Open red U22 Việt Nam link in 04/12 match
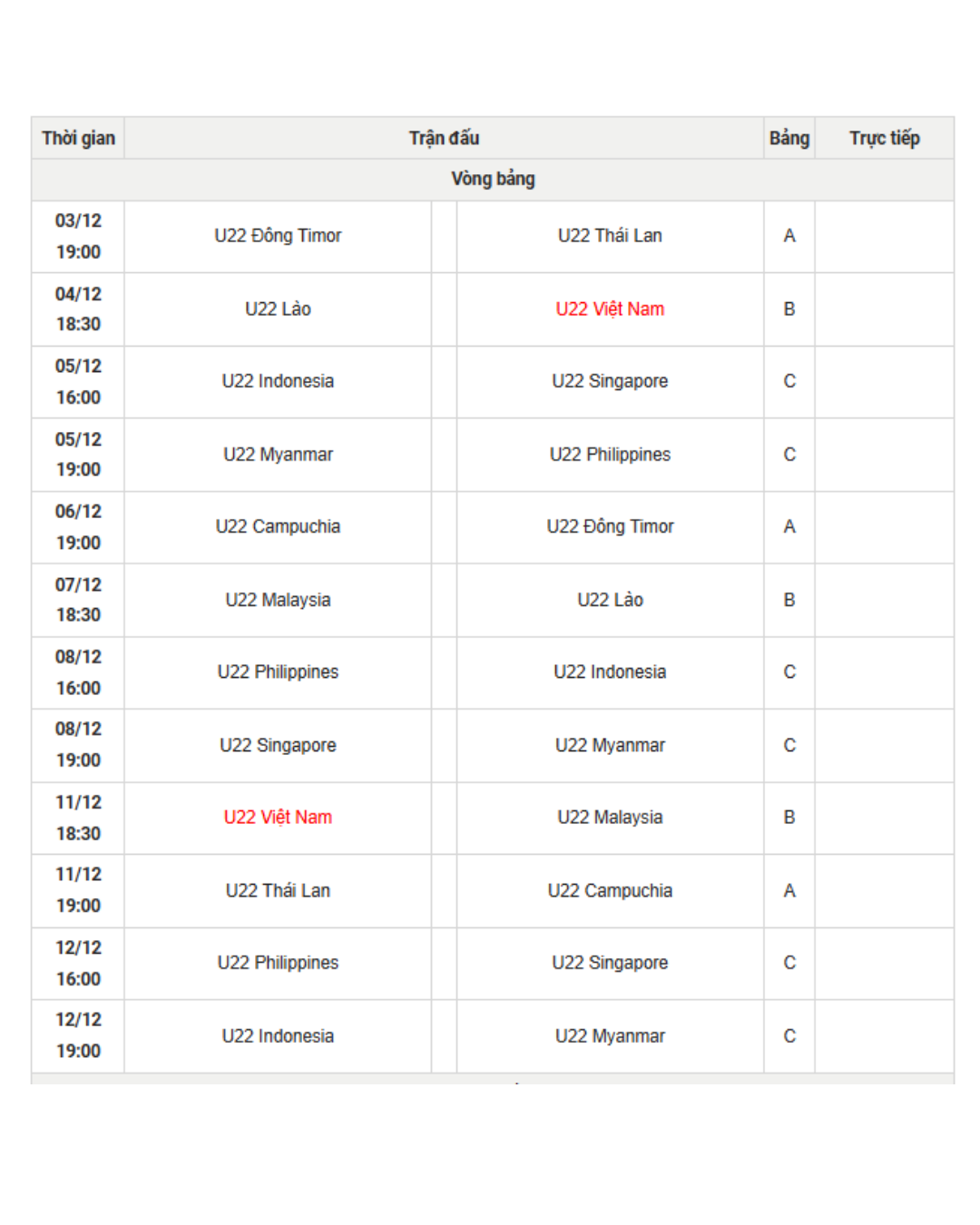 click(x=610, y=309)
